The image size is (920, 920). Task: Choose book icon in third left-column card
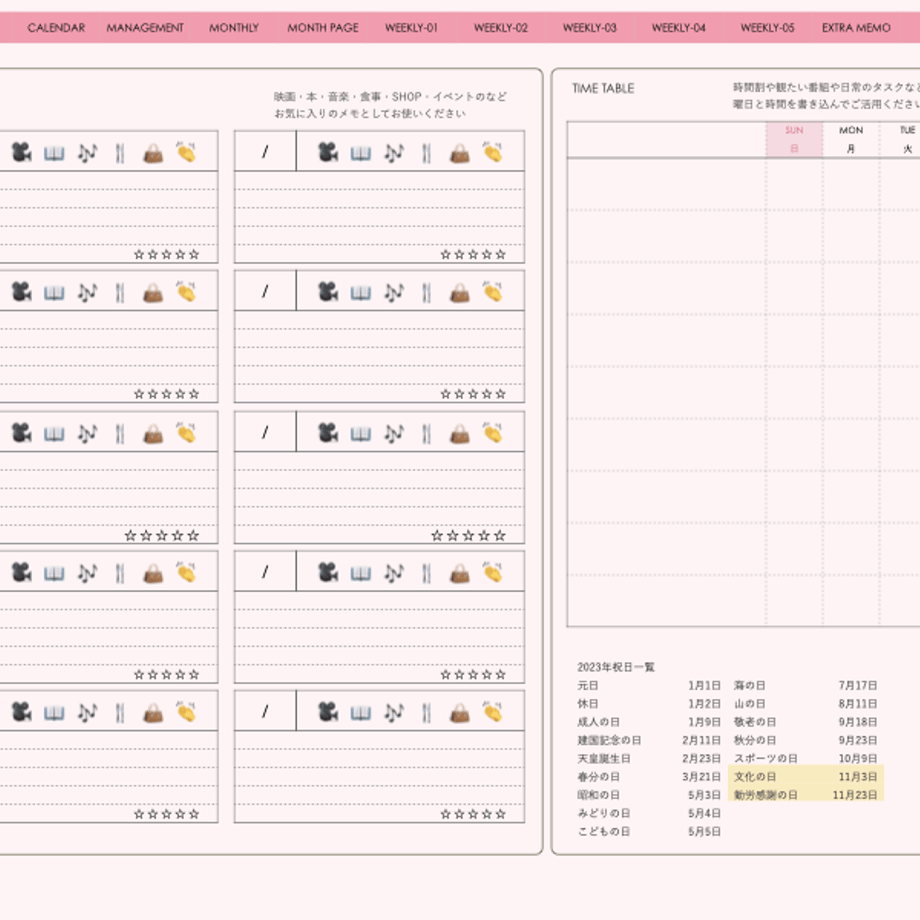click(x=54, y=434)
